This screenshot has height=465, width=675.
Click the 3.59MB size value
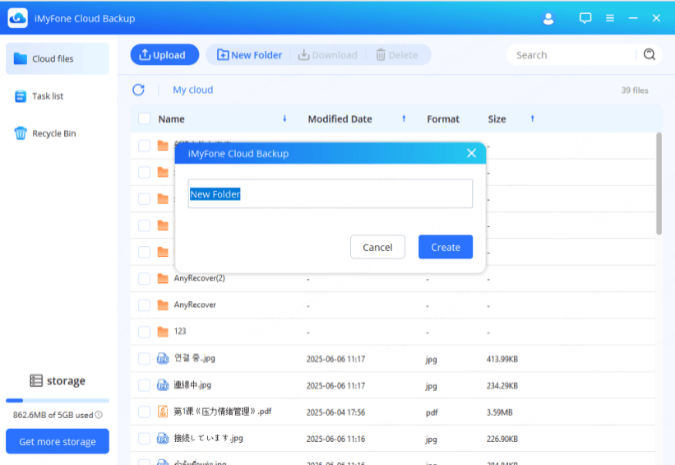coord(499,412)
